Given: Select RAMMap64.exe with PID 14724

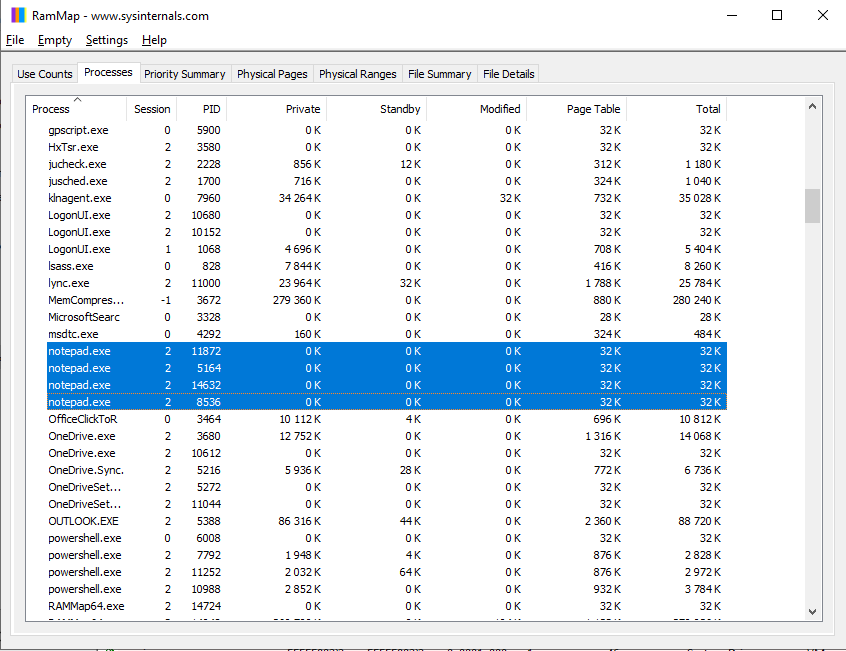Looking at the screenshot, I should (x=387, y=606).
